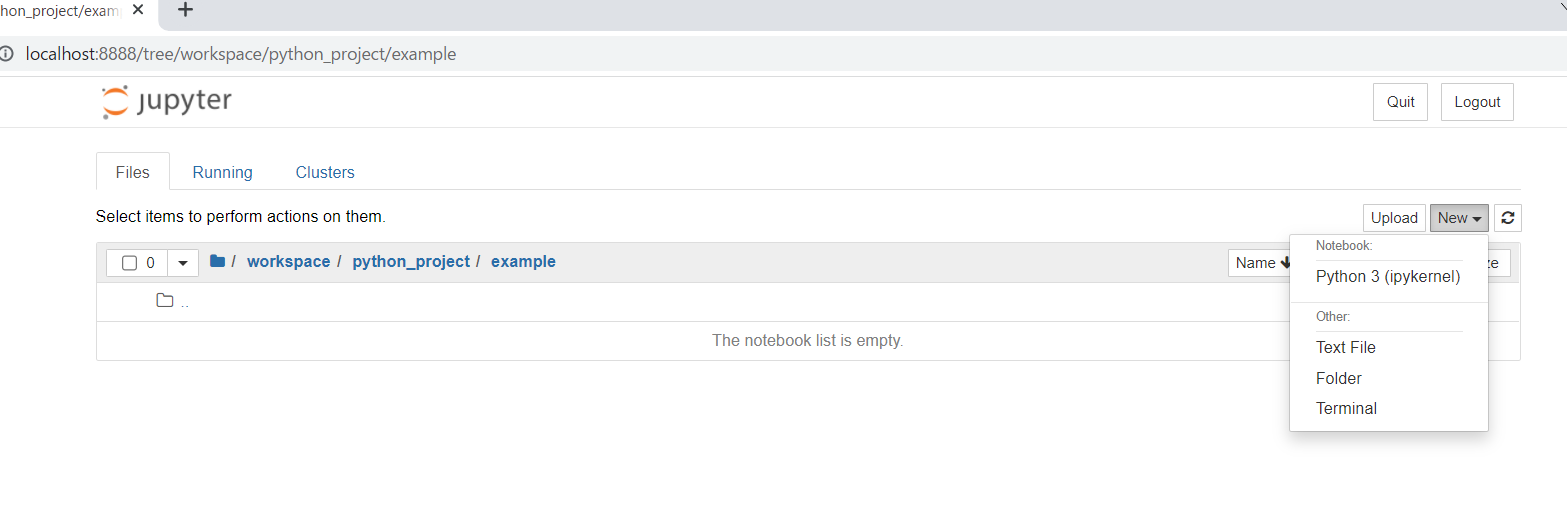Toggle the select all items checkbox
The image size is (1567, 508).
[129, 263]
